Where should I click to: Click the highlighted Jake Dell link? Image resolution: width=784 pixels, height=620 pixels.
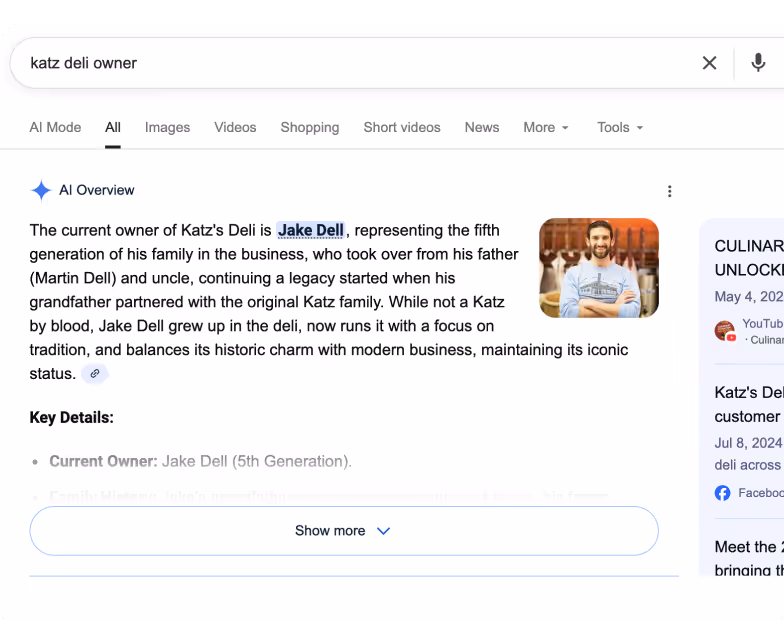pos(310,230)
